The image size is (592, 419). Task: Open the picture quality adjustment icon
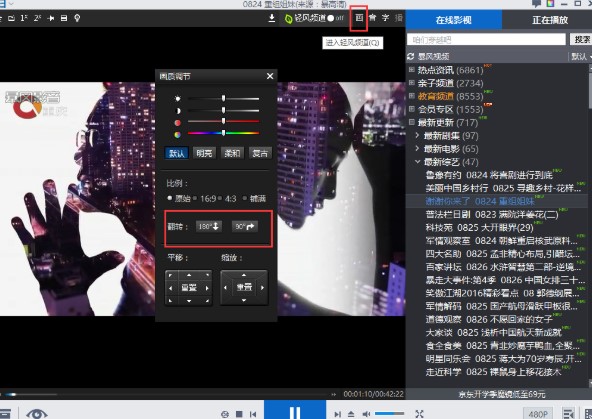359,18
